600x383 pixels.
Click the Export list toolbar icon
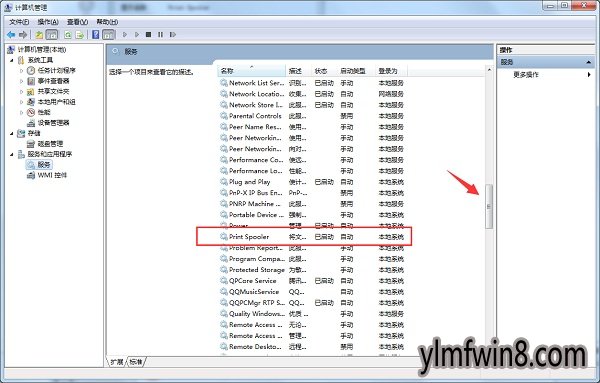tap(80, 35)
